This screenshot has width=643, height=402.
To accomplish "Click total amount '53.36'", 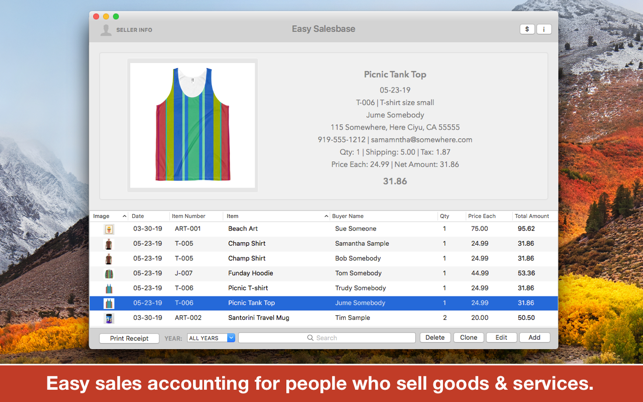I will [x=526, y=273].
